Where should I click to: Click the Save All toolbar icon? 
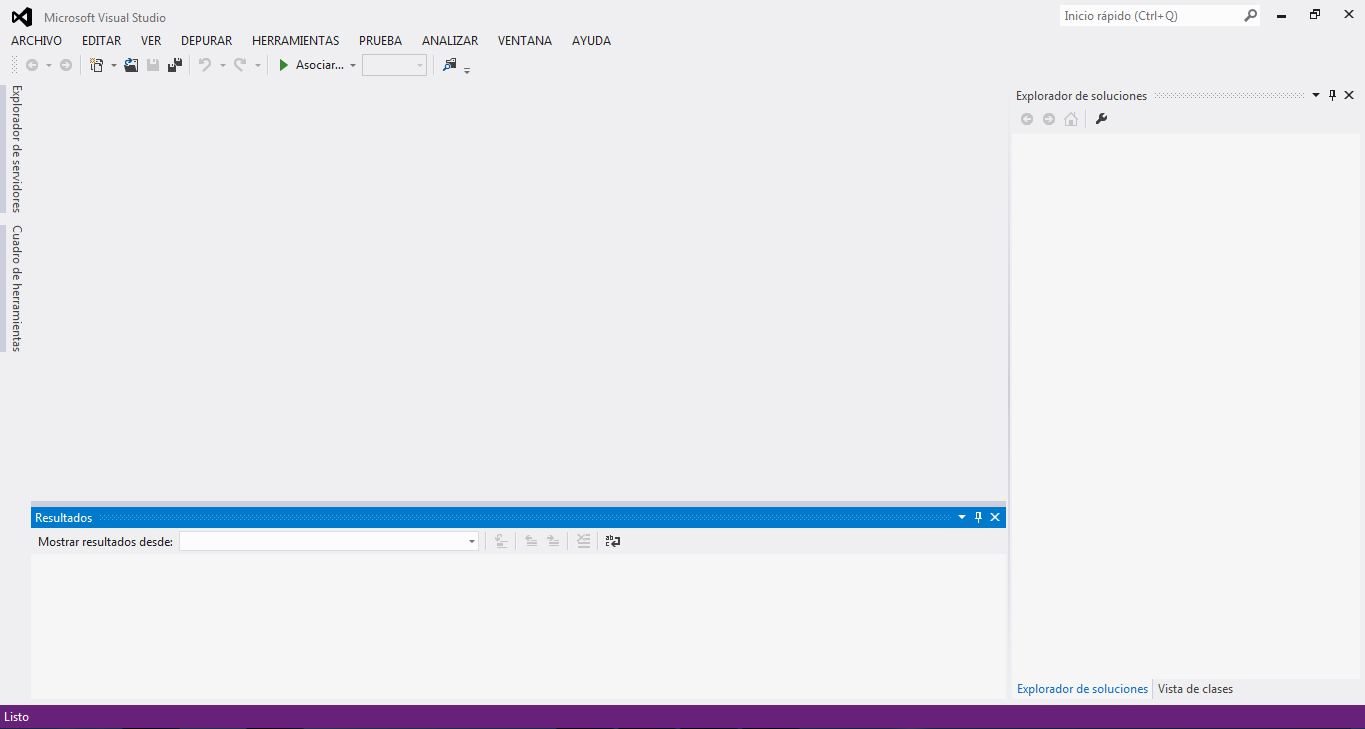pos(175,65)
